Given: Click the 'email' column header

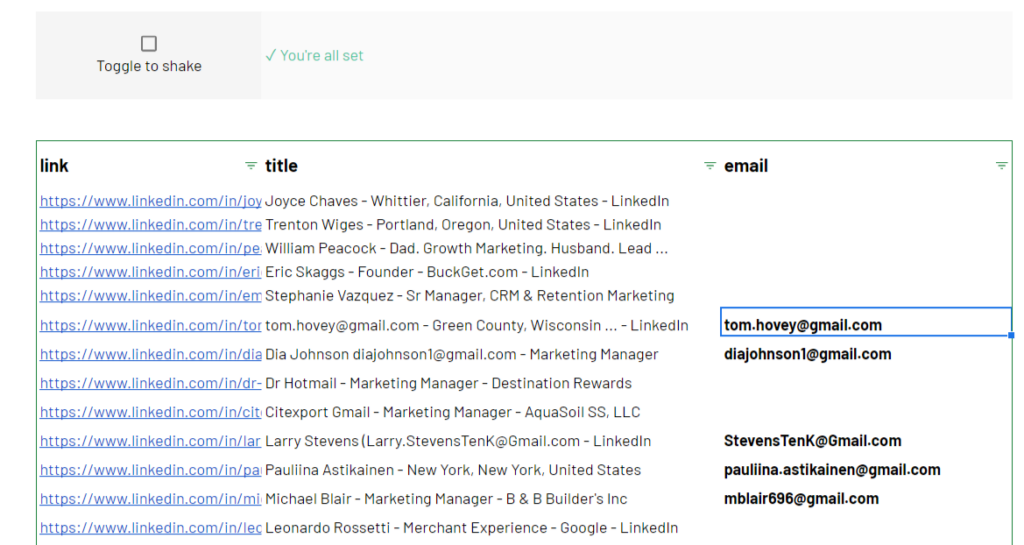Looking at the screenshot, I should pyautogui.click(x=746, y=166).
